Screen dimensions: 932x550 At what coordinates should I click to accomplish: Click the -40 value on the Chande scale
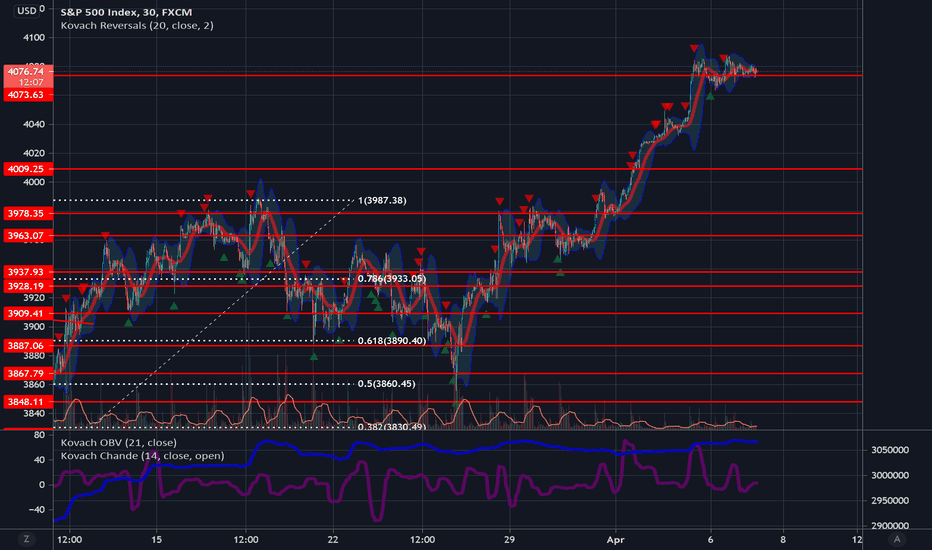coord(37,510)
